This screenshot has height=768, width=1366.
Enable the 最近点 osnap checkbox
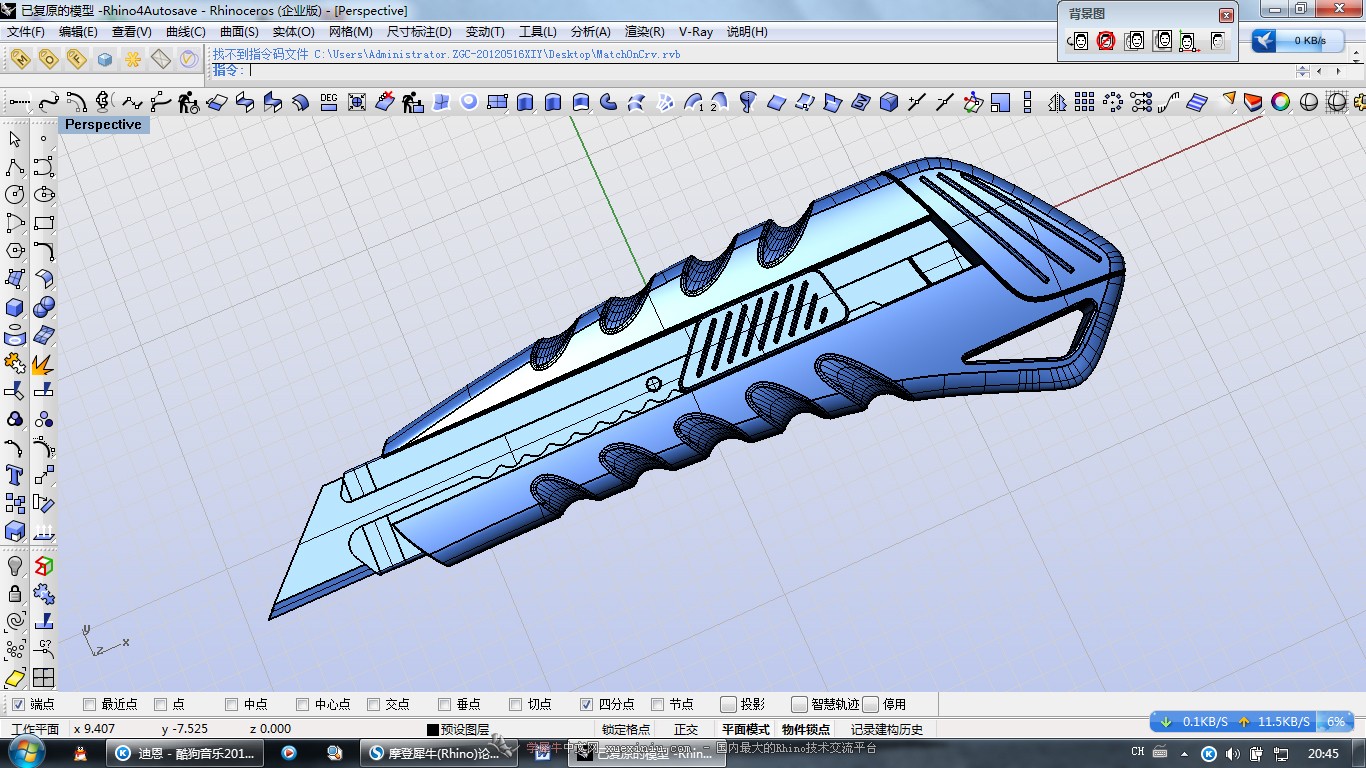pos(90,704)
